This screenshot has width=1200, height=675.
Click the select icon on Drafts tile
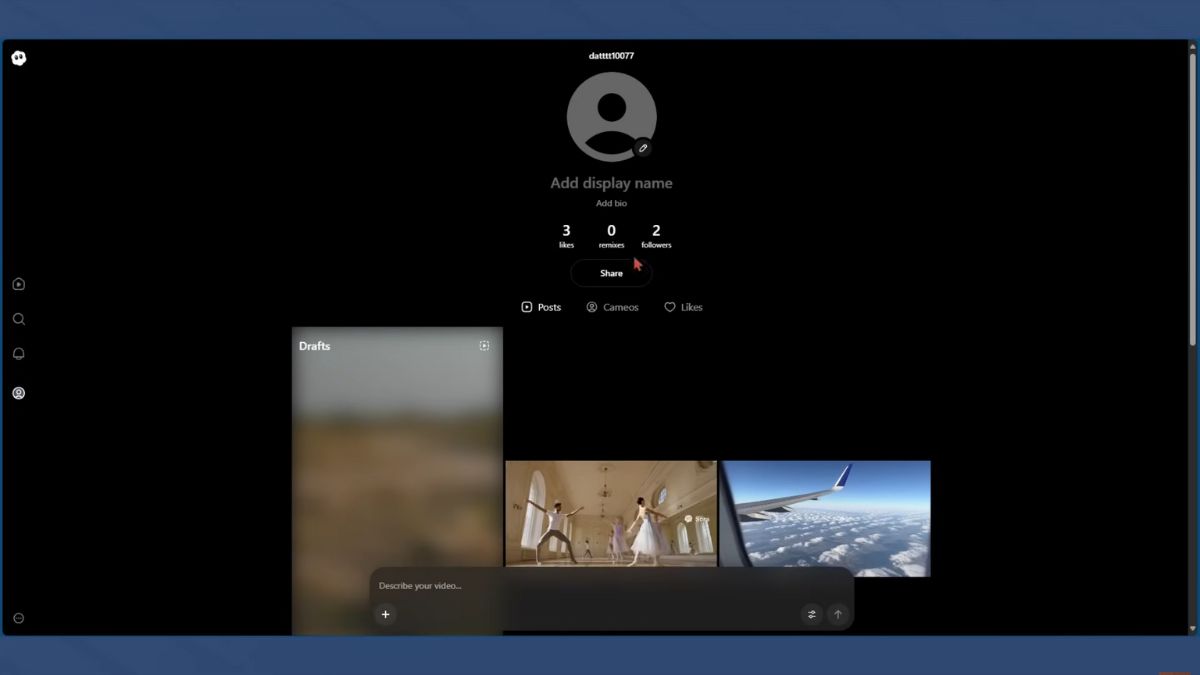[484, 346]
